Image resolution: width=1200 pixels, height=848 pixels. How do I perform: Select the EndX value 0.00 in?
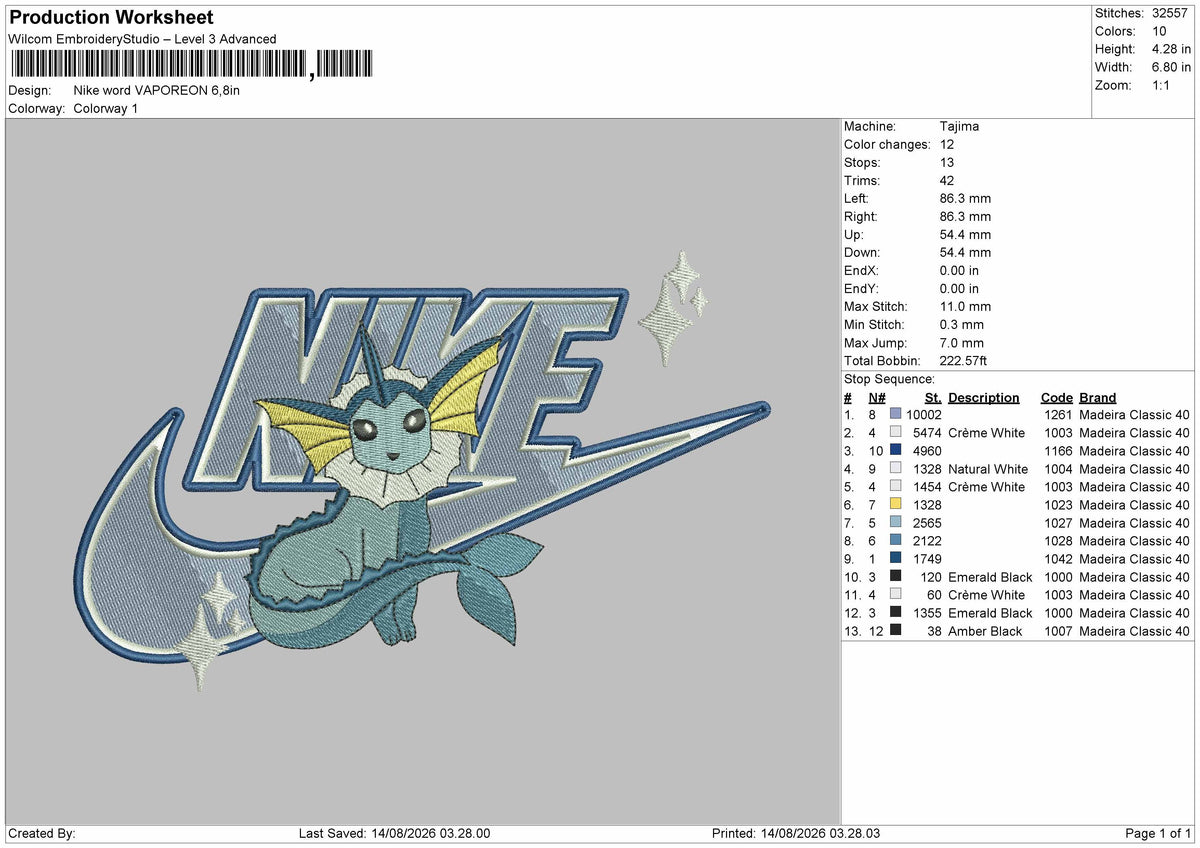(959, 271)
